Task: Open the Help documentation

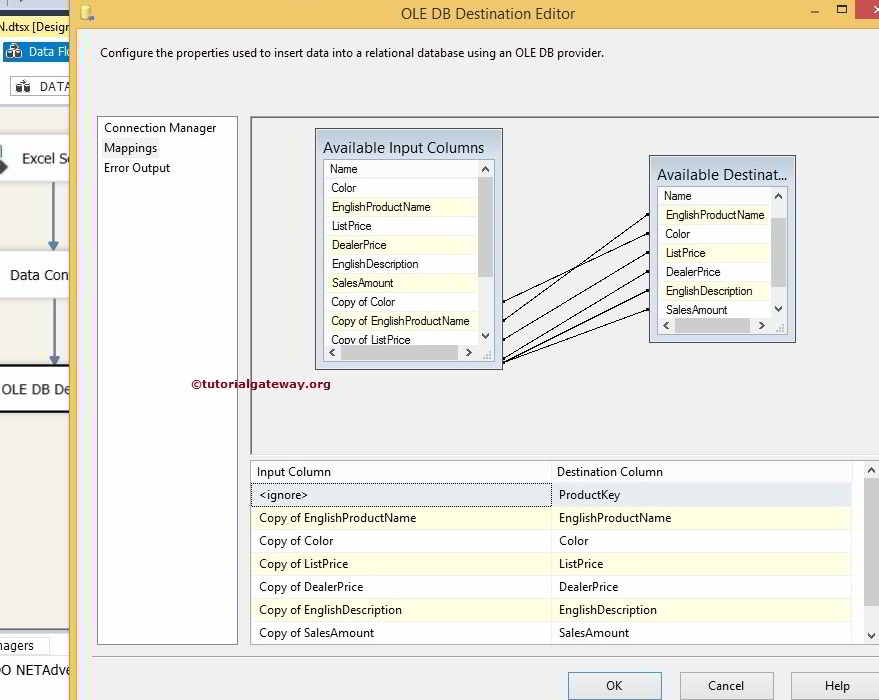Action: click(x=836, y=685)
